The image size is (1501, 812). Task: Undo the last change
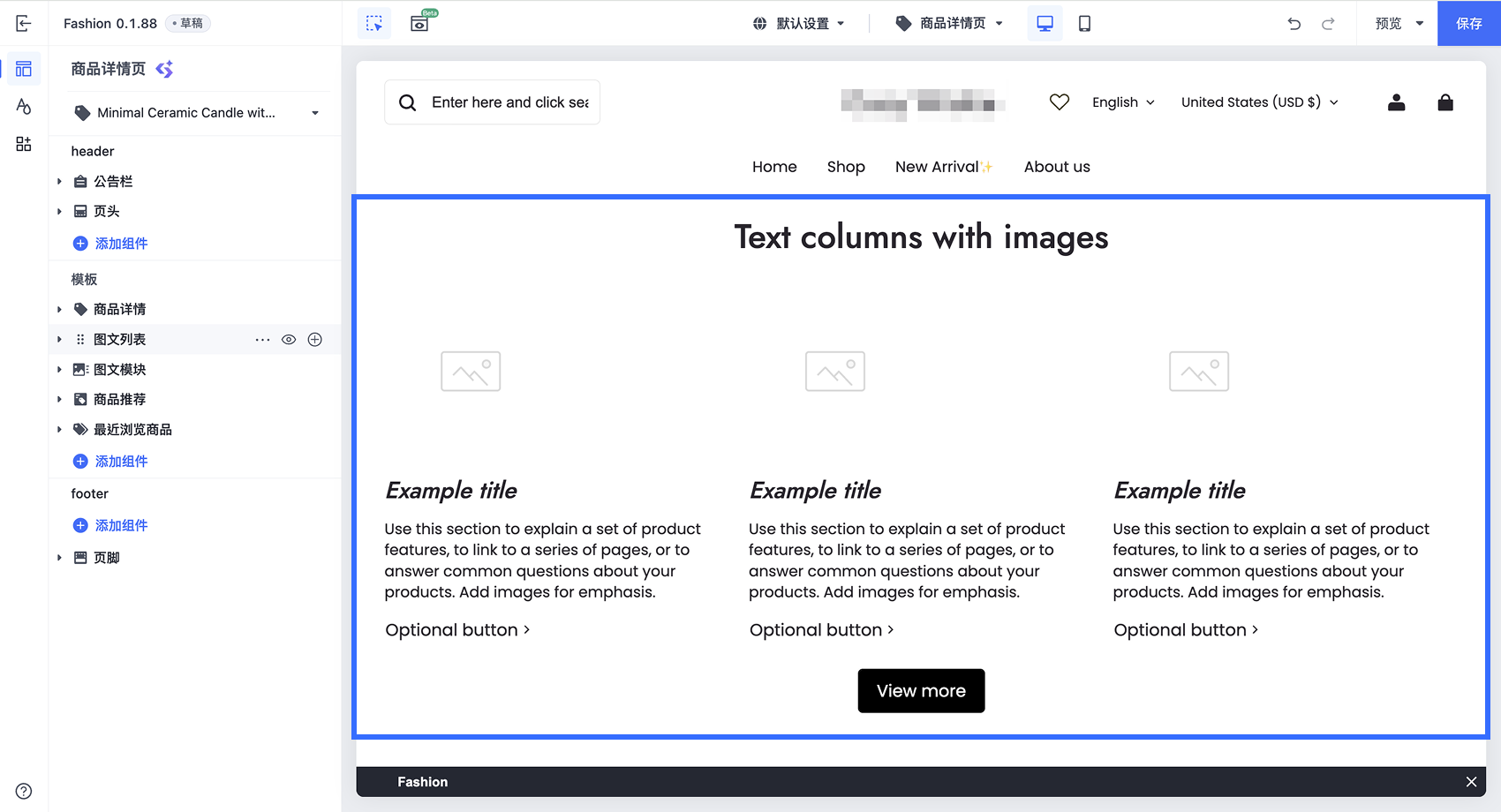tap(1294, 24)
